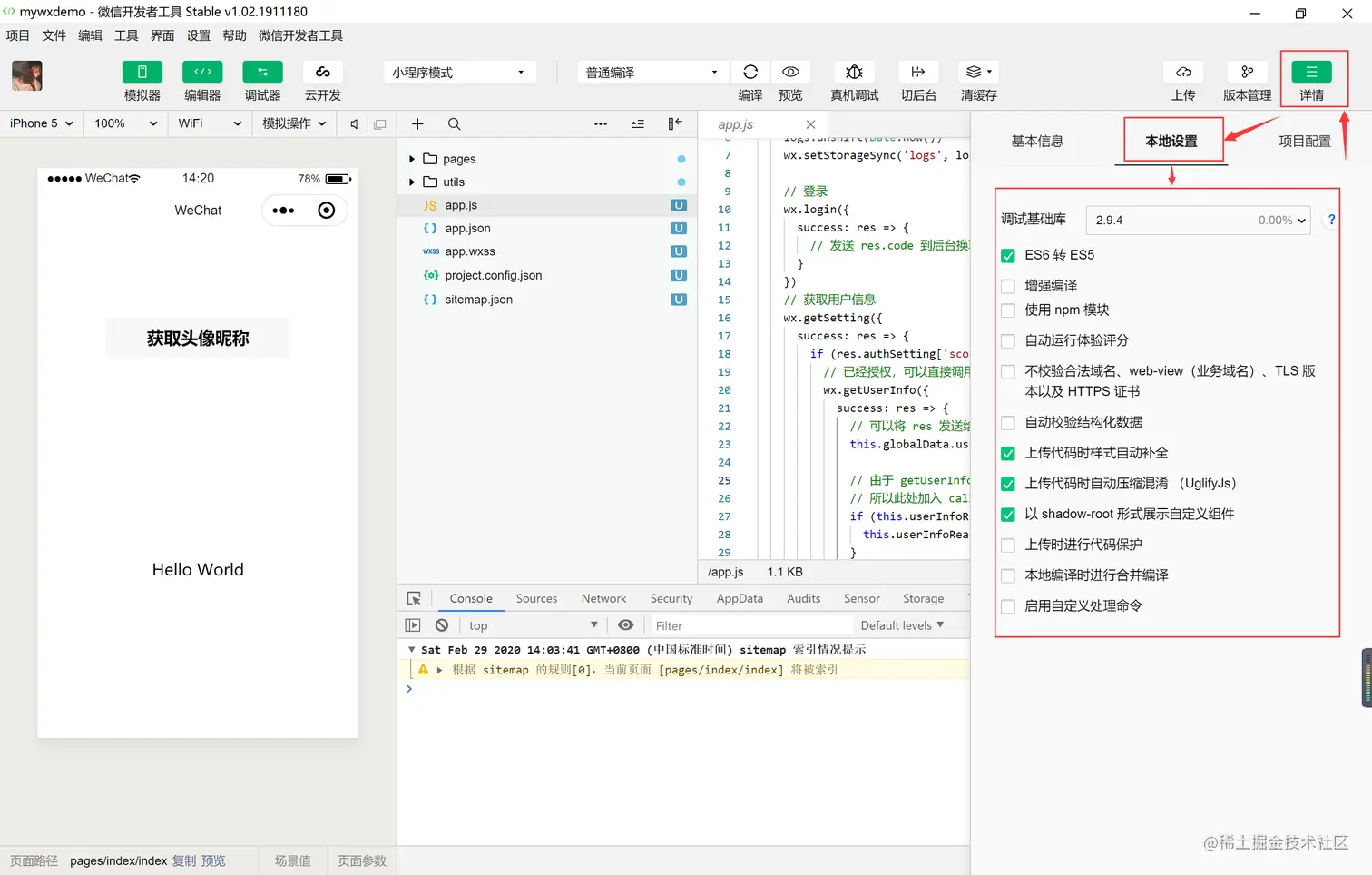Toggle the debugger panel icon

[x=262, y=72]
